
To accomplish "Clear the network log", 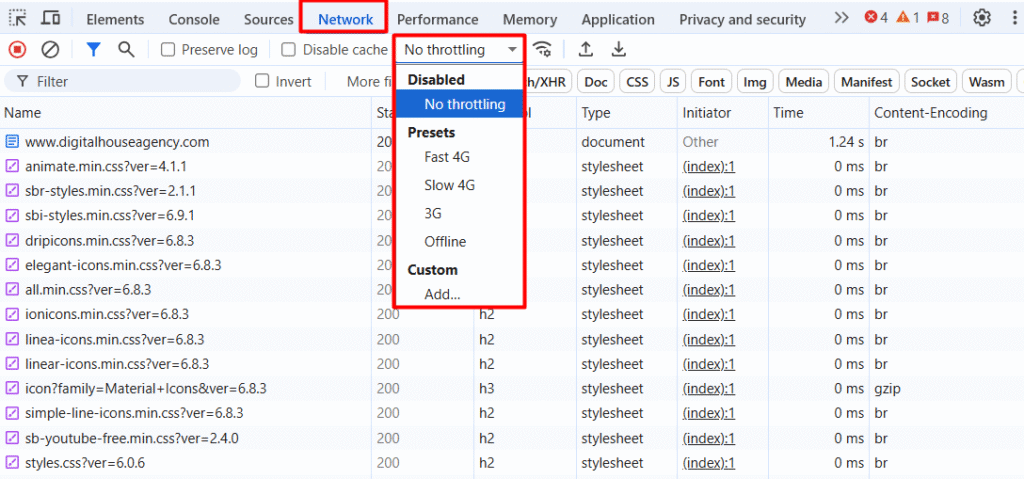I will 50,49.
